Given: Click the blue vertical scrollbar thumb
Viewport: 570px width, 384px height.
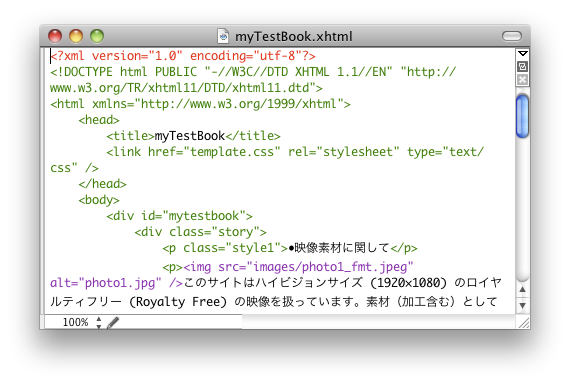Looking at the screenshot, I should [522, 116].
